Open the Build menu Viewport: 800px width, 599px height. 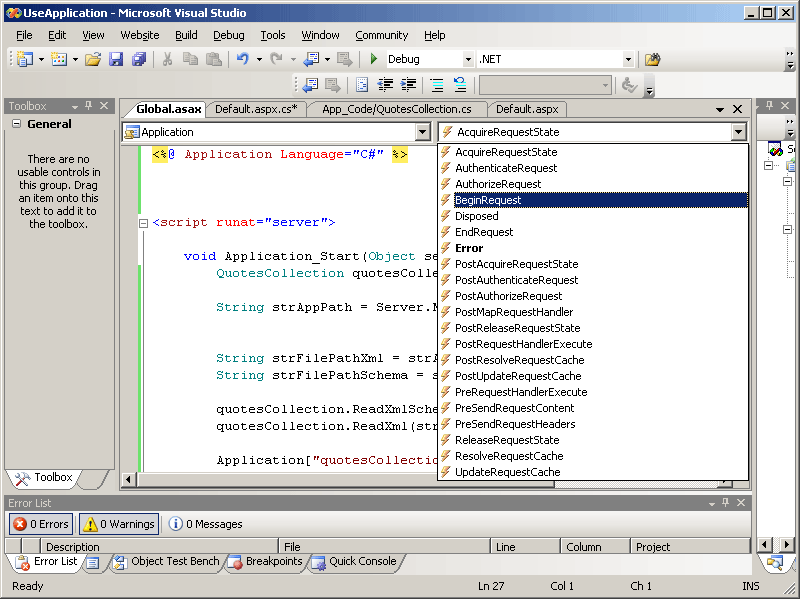click(186, 35)
